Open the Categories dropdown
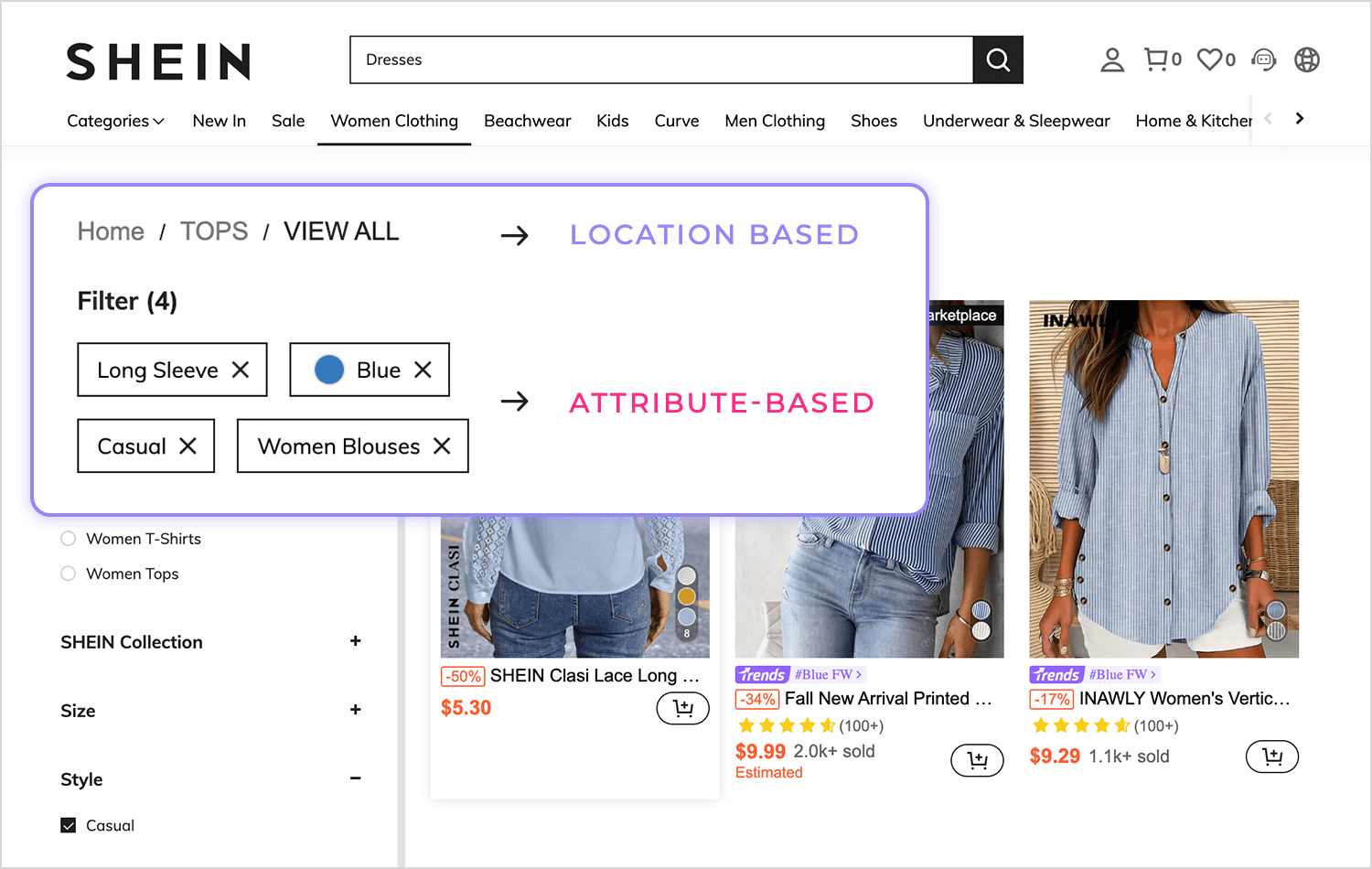 [115, 121]
